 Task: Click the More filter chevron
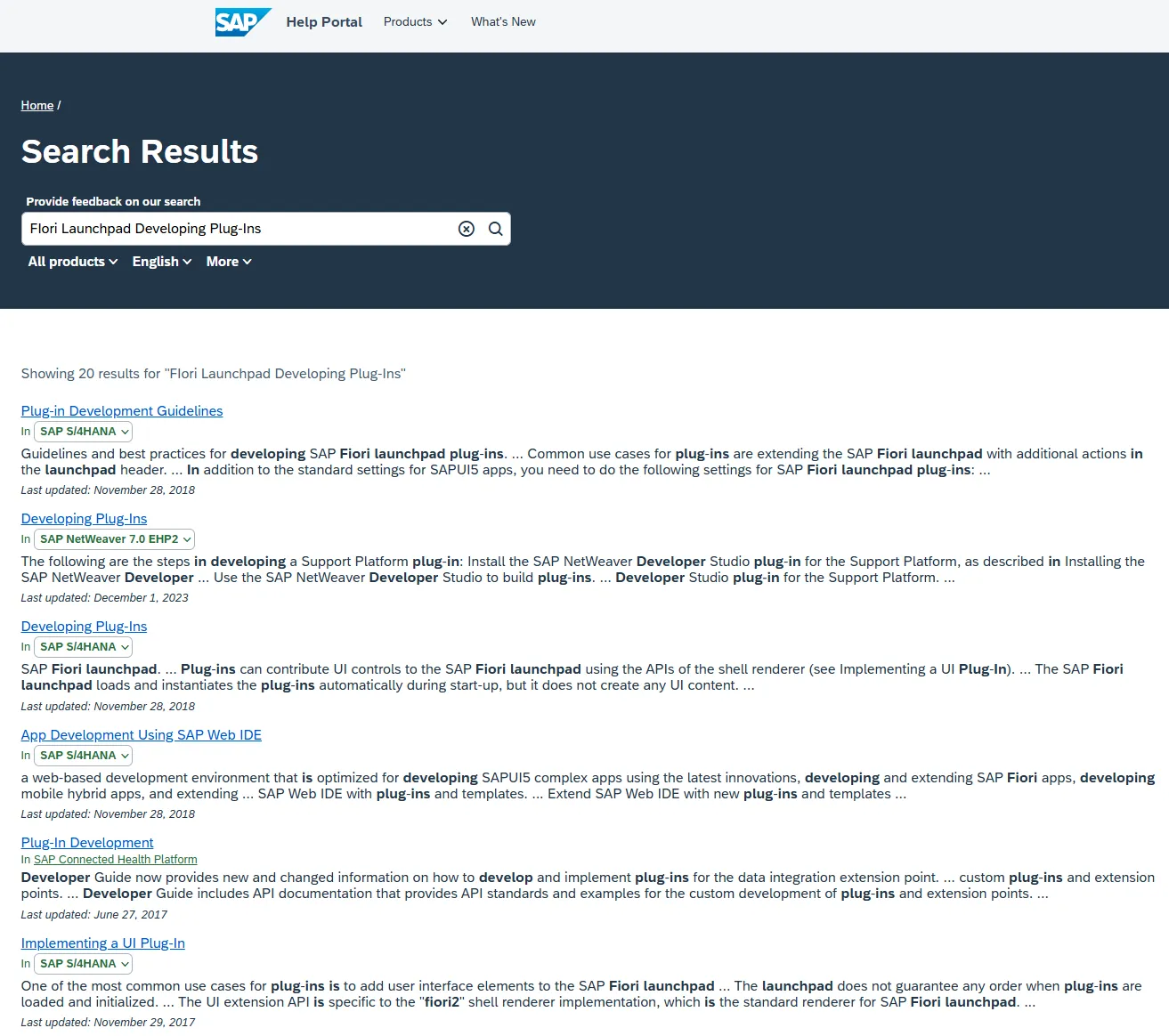[248, 261]
